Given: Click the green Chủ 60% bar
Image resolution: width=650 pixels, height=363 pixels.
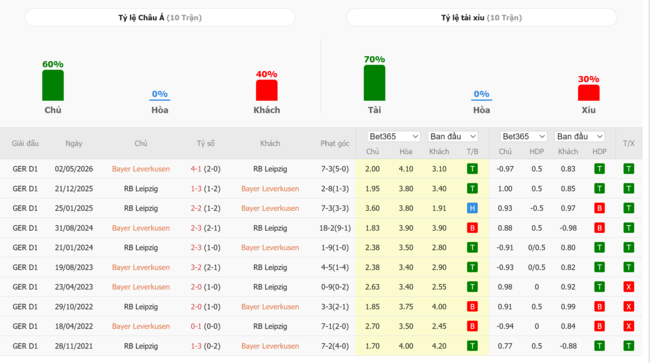Looking at the screenshot, I should pyautogui.click(x=53, y=85).
